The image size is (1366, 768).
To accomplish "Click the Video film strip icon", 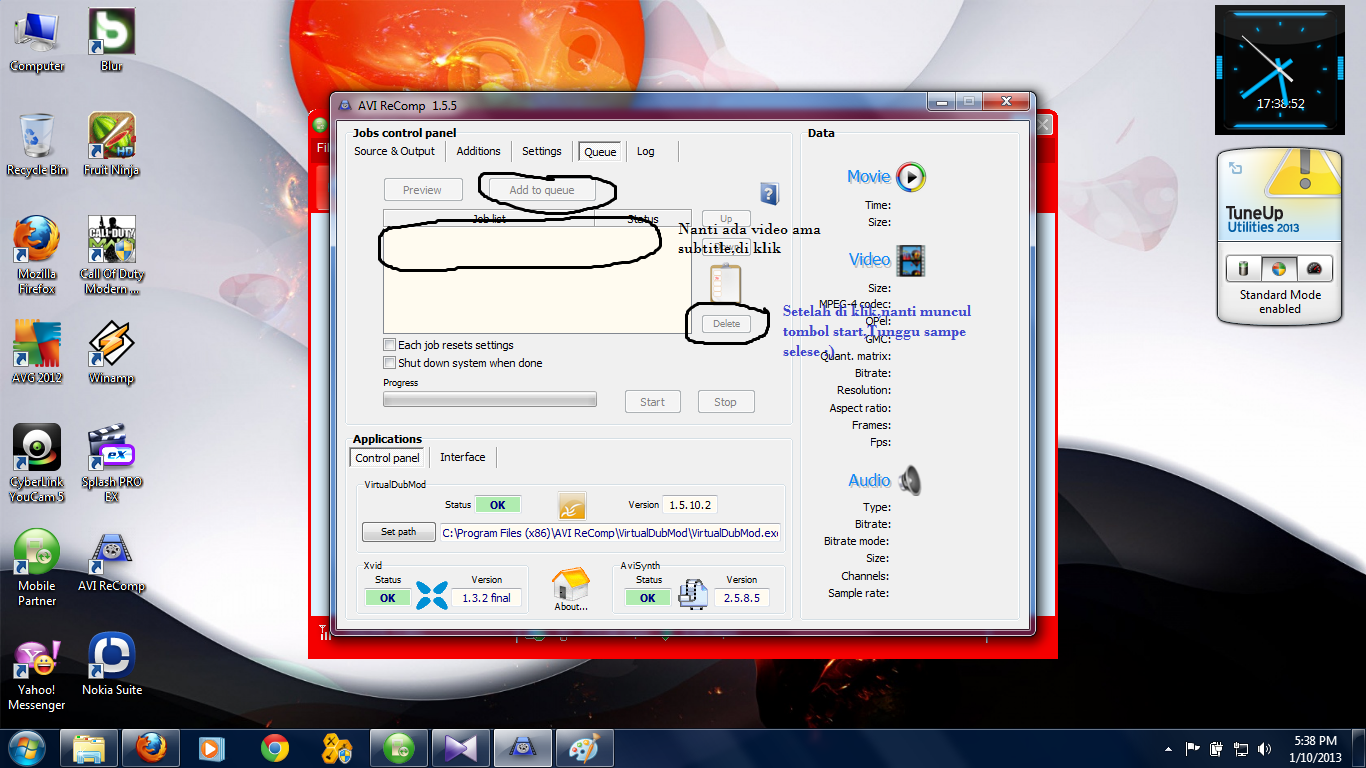I will point(911,260).
